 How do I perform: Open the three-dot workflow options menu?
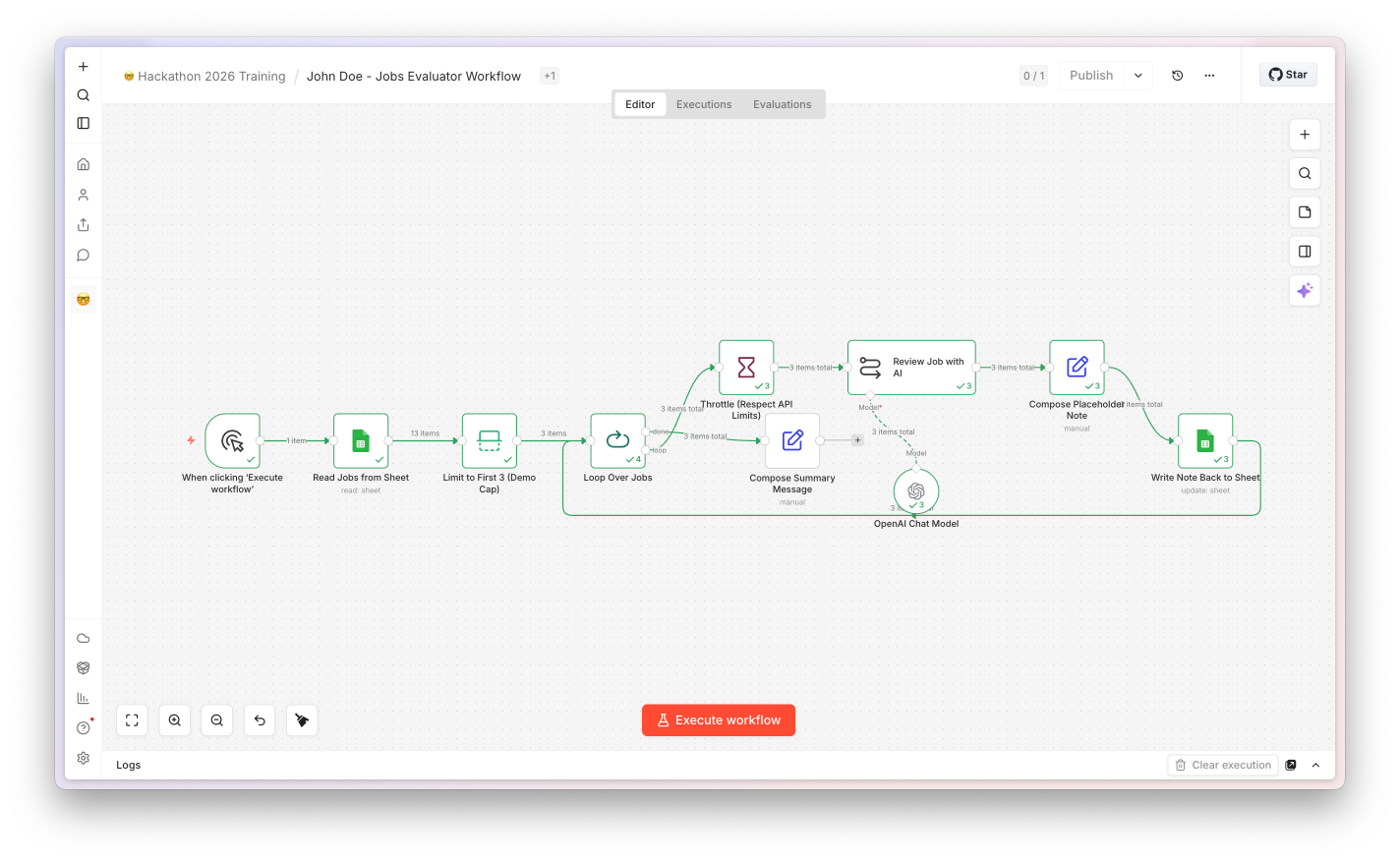pos(1209,76)
